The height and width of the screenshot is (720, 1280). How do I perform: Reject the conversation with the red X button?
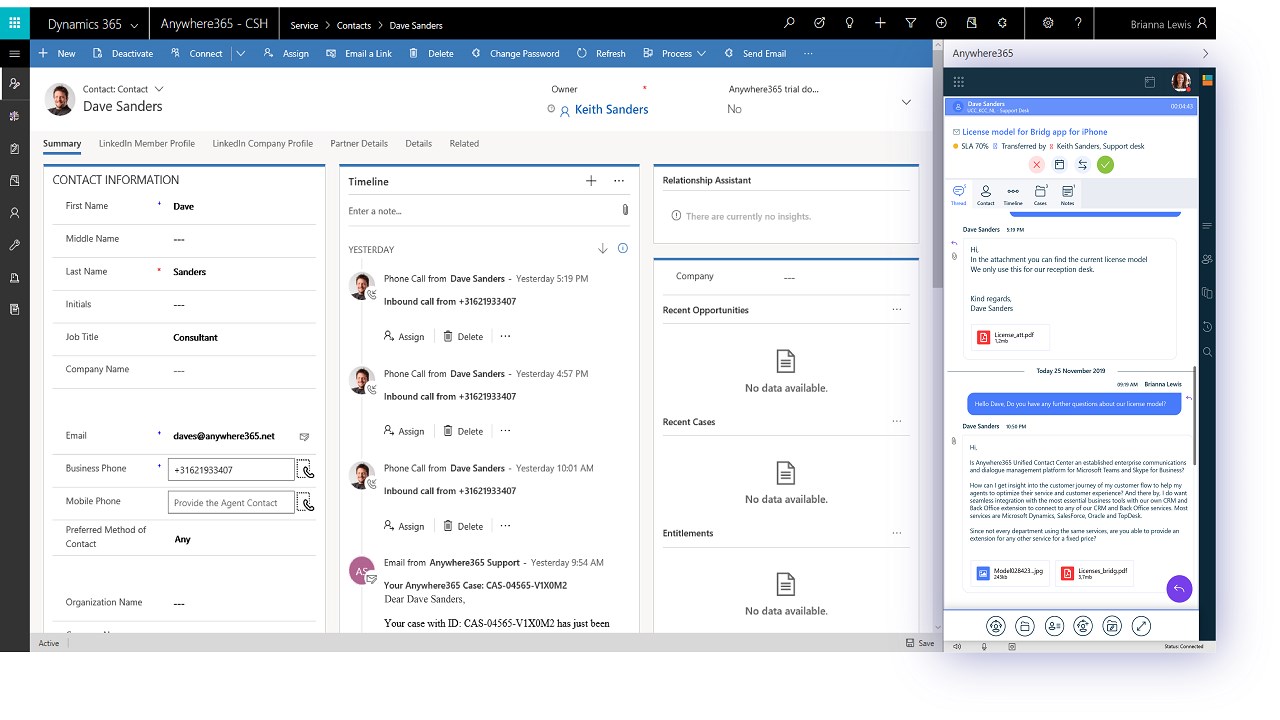(x=1037, y=165)
